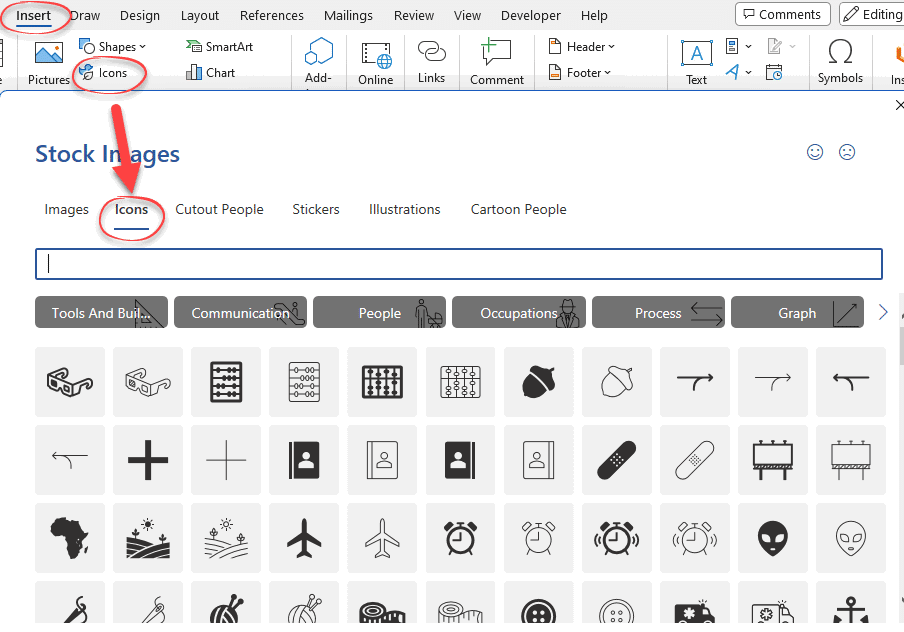This screenshot has height=632, width=904.
Task: Insert a Chart from the ribbon
Action: pos(211,73)
